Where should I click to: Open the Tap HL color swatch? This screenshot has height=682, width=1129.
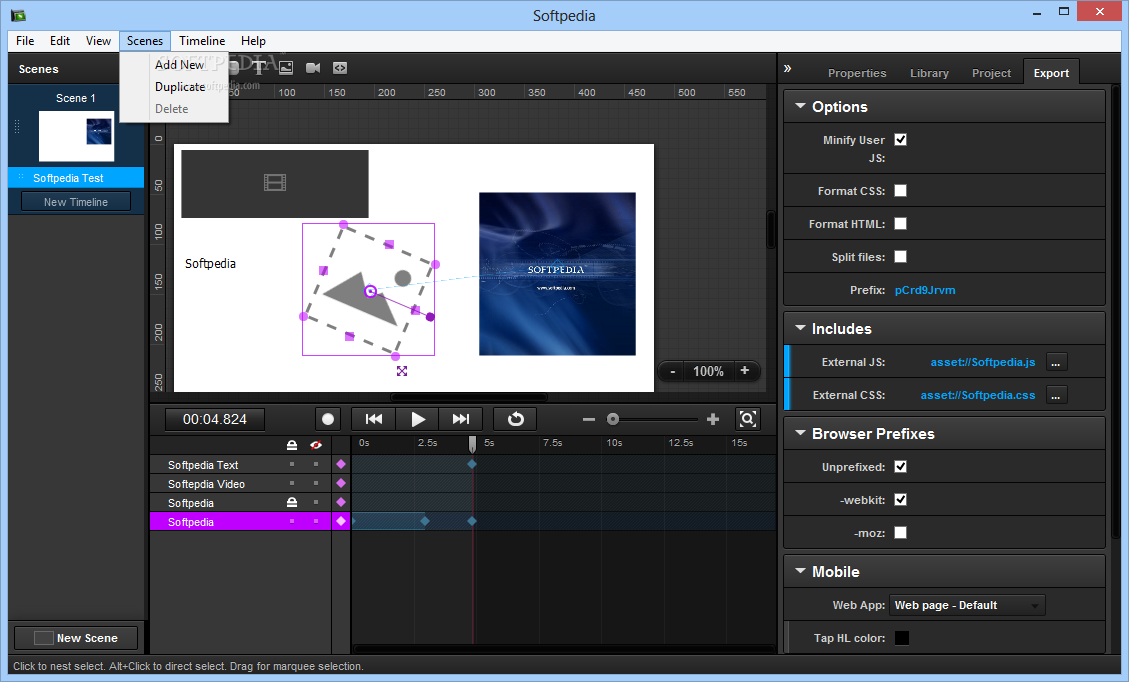(901, 638)
